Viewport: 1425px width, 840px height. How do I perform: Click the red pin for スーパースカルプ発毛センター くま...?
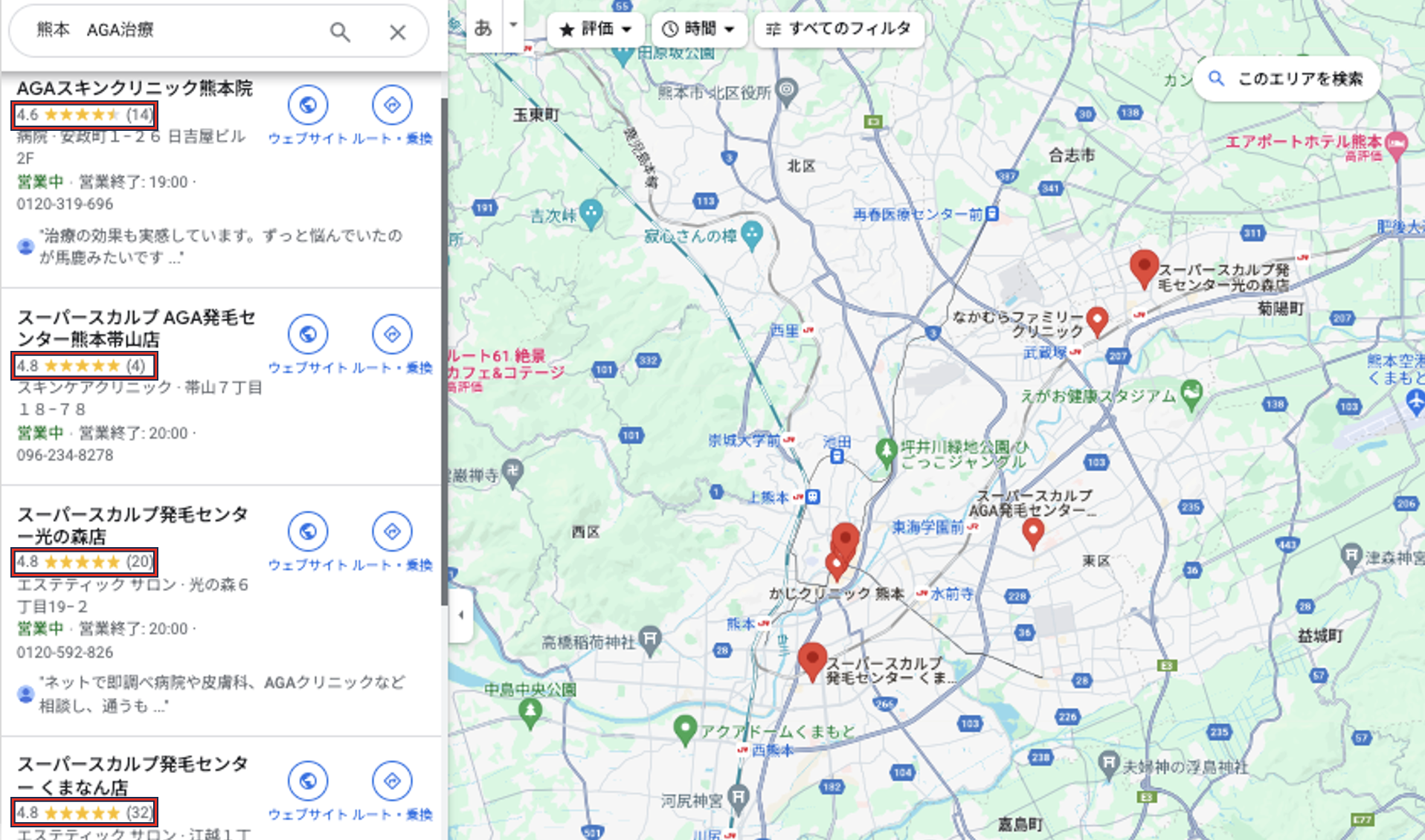(x=812, y=662)
